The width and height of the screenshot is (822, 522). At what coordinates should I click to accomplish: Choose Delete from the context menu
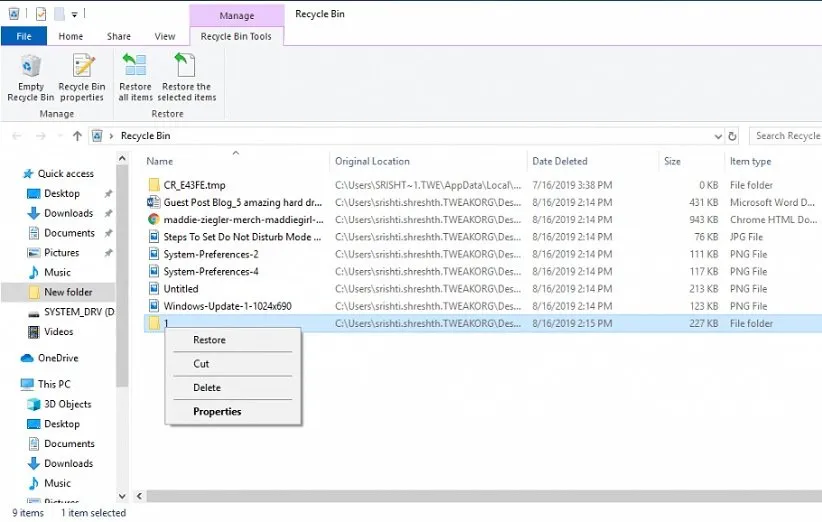point(207,388)
